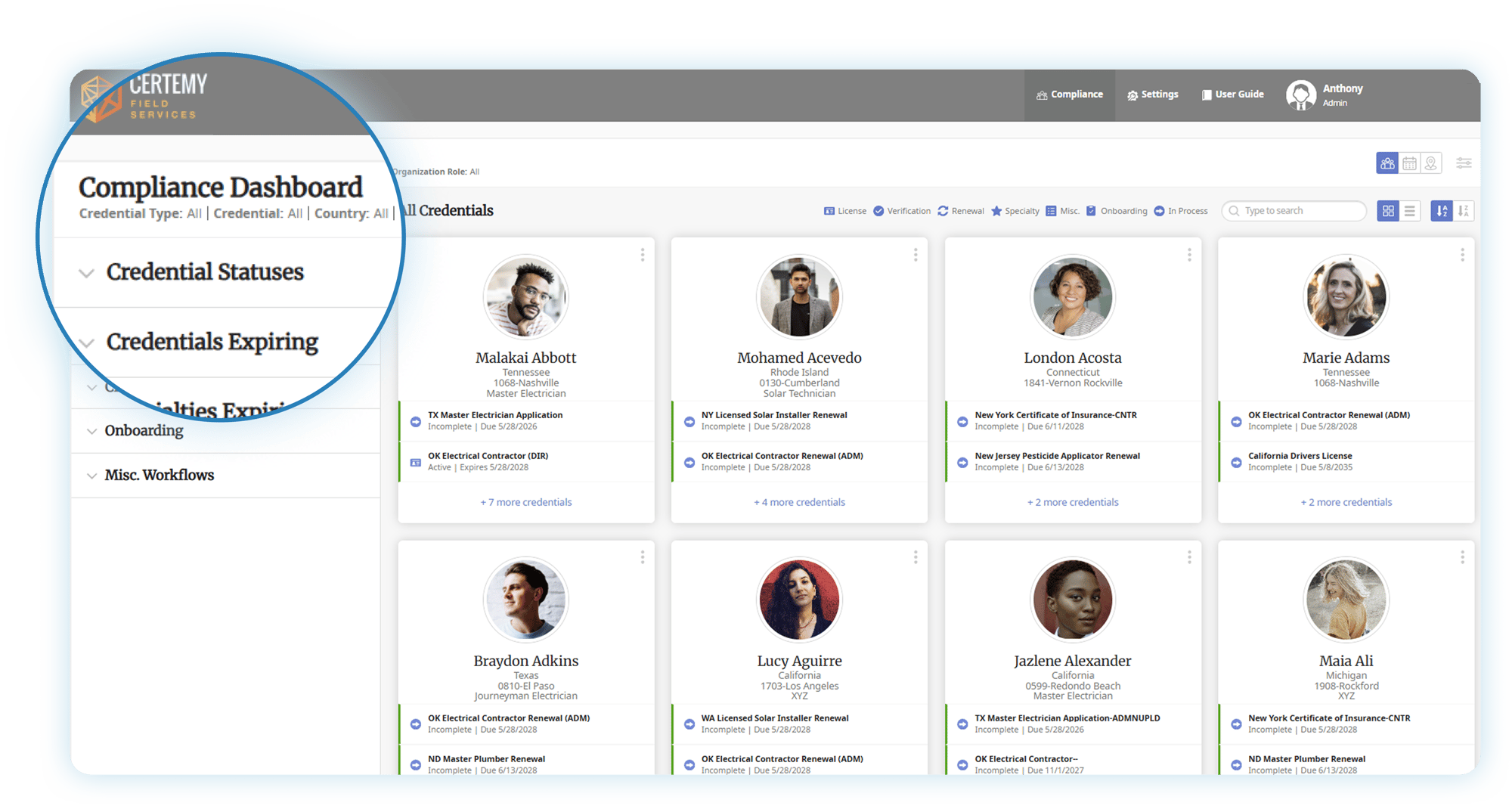Expand the Onboarding sidebar section
Image resolution: width=1512 pixels, height=806 pixels.
pos(144,431)
